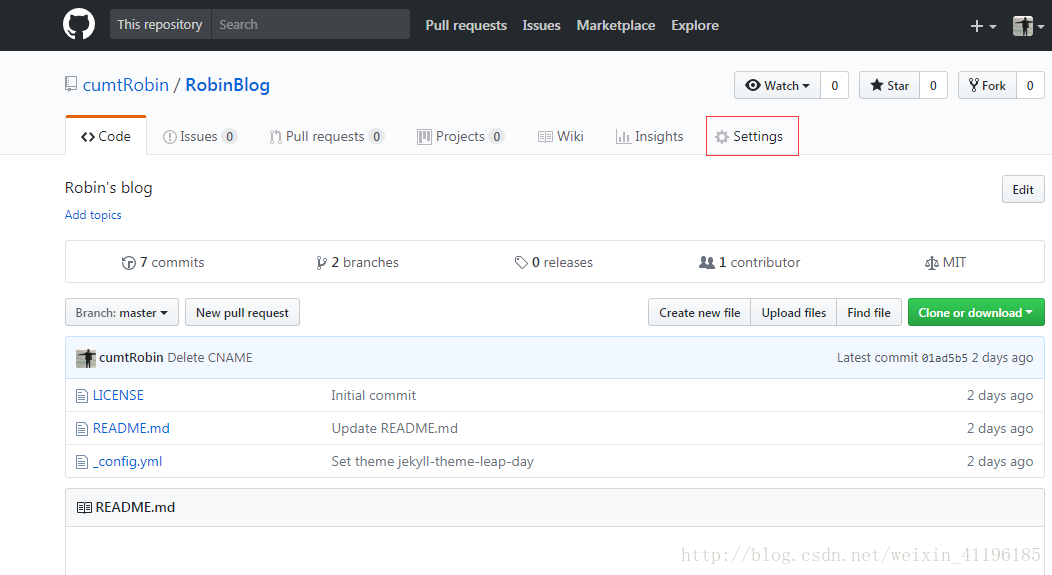Switch to the repository Pull requests tab
Viewport: 1052px width, 575px height.
pyautogui.click(x=327, y=136)
